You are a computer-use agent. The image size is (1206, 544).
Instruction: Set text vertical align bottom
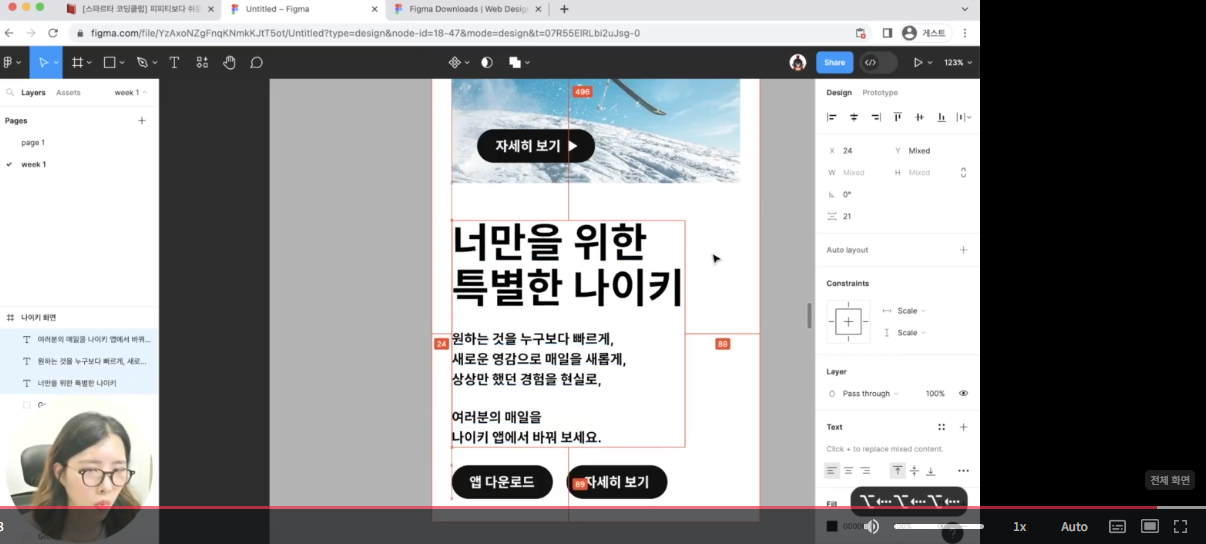point(930,471)
